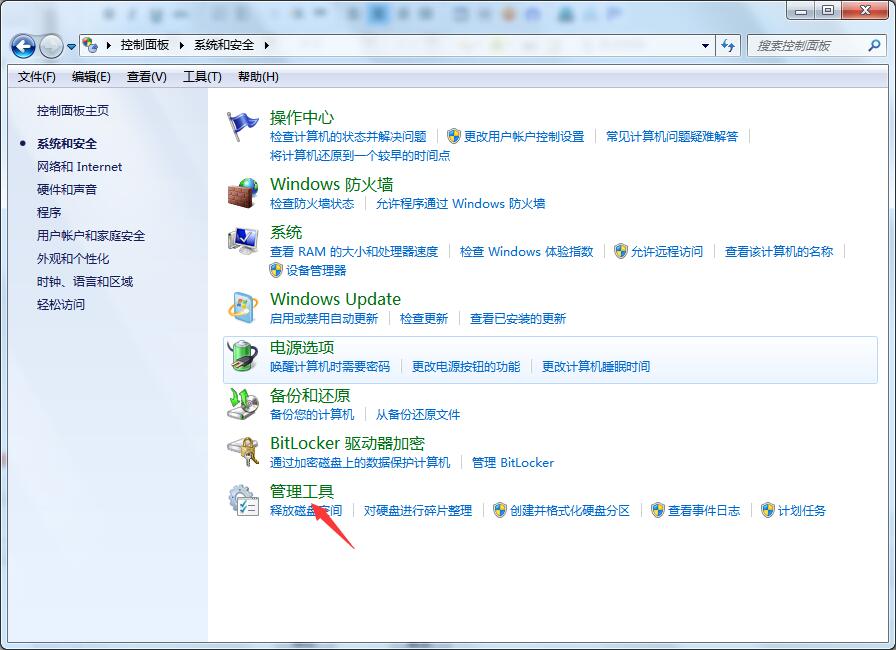Click the shield icon beside 查看事件日志
896x650 pixels.
pos(658,510)
